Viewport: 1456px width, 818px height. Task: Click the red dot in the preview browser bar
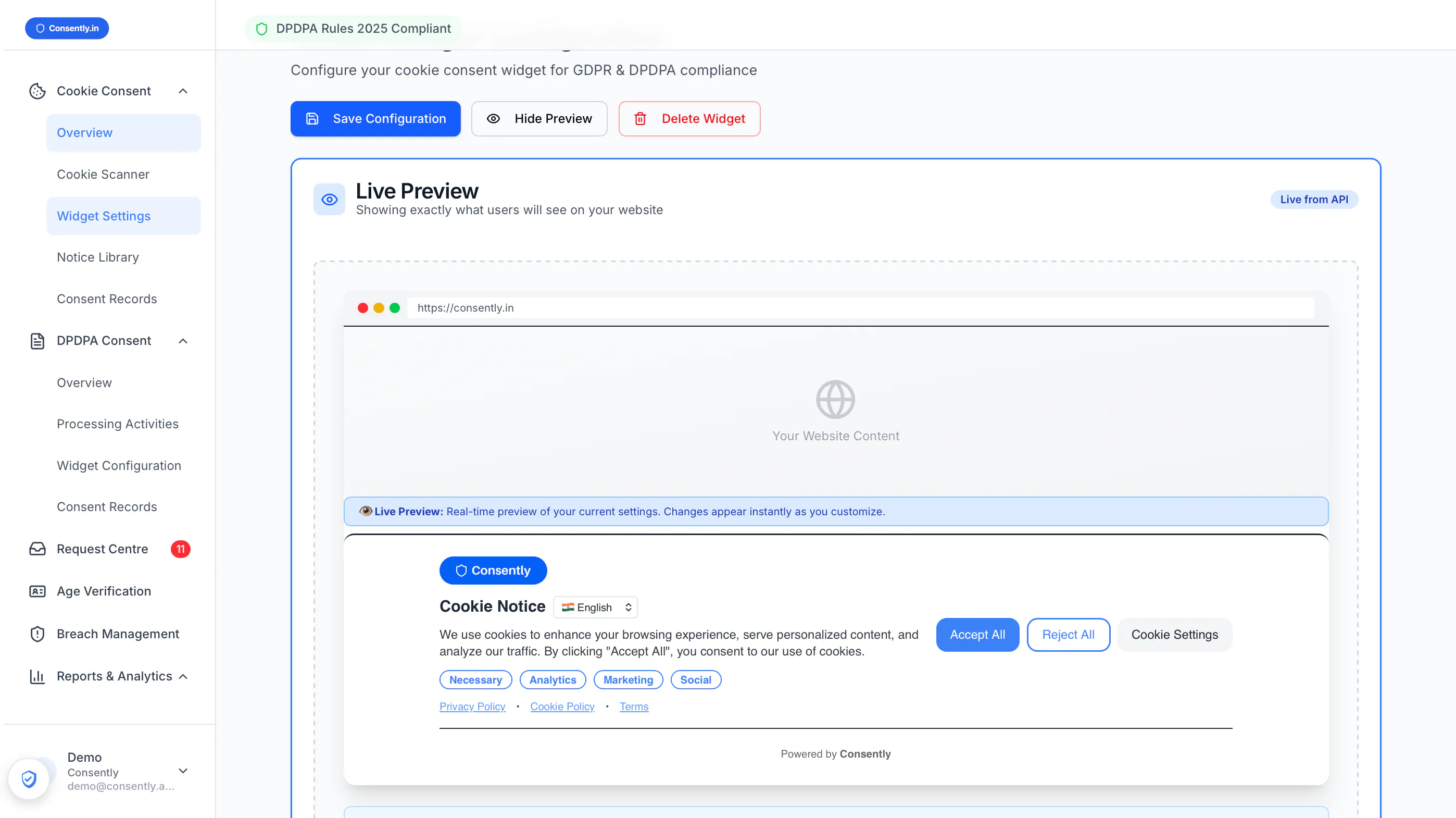pyautogui.click(x=363, y=308)
